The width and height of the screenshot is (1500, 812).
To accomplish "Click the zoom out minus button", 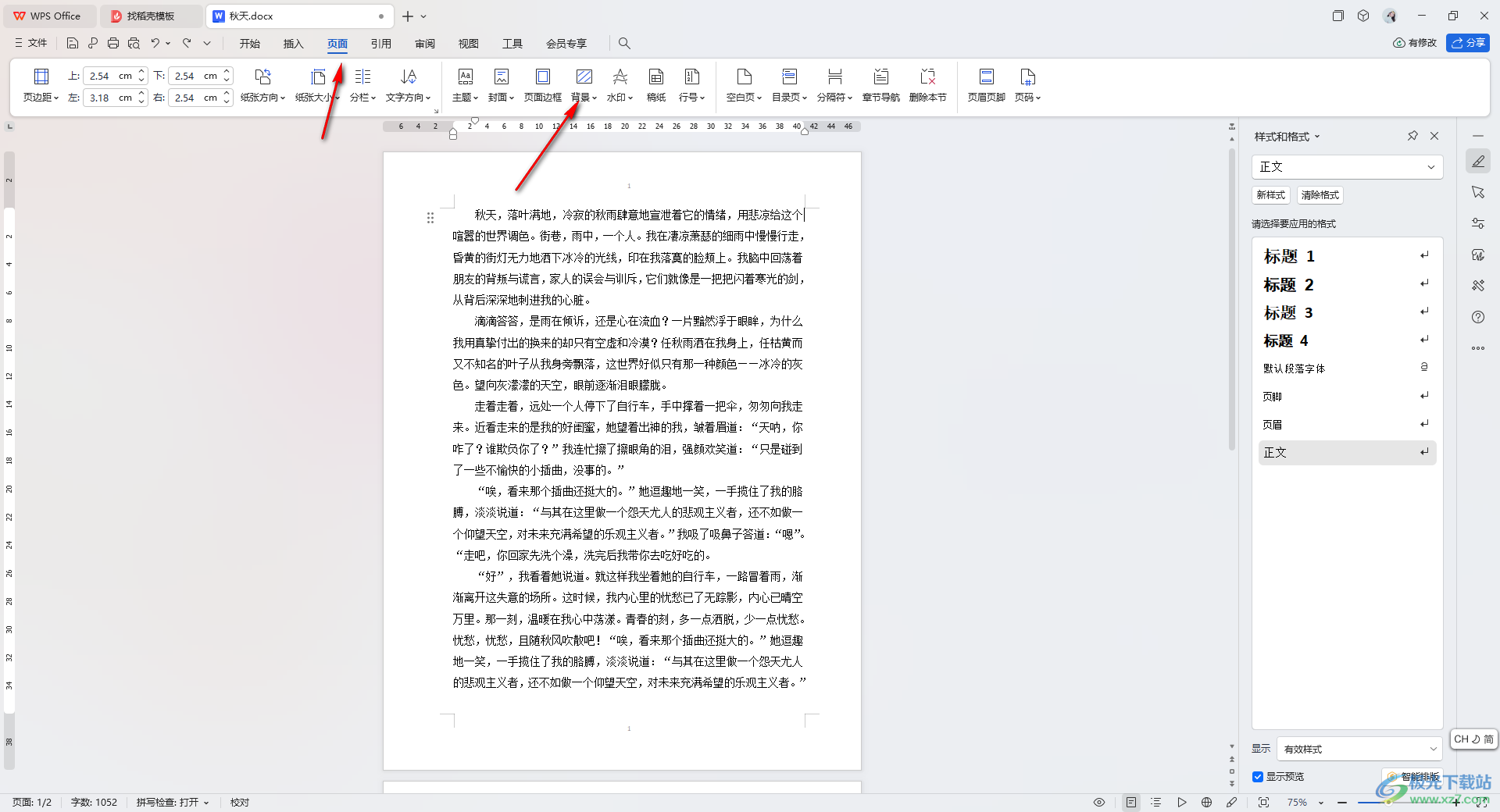I will (x=1342, y=802).
